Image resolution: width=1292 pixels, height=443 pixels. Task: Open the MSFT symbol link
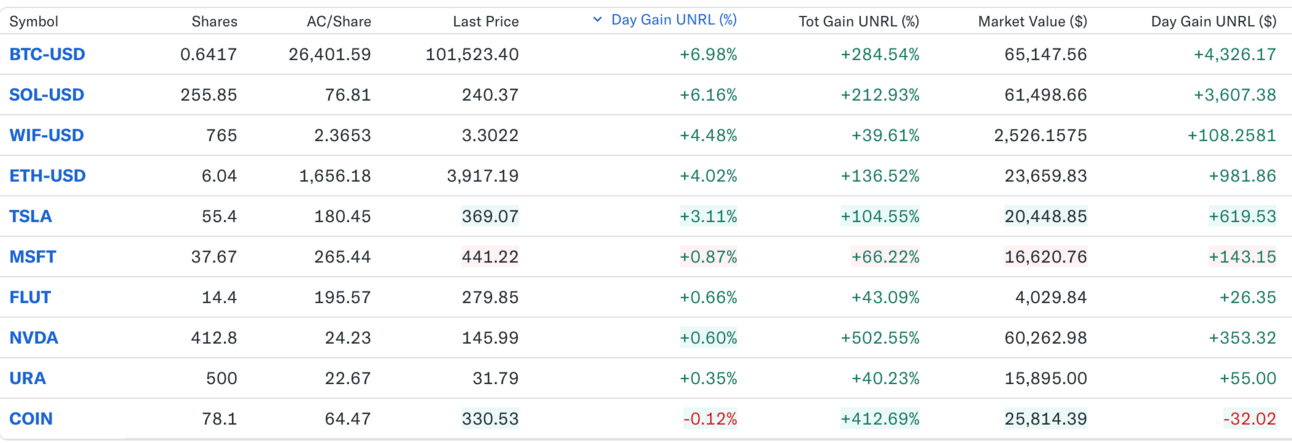click(x=32, y=257)
